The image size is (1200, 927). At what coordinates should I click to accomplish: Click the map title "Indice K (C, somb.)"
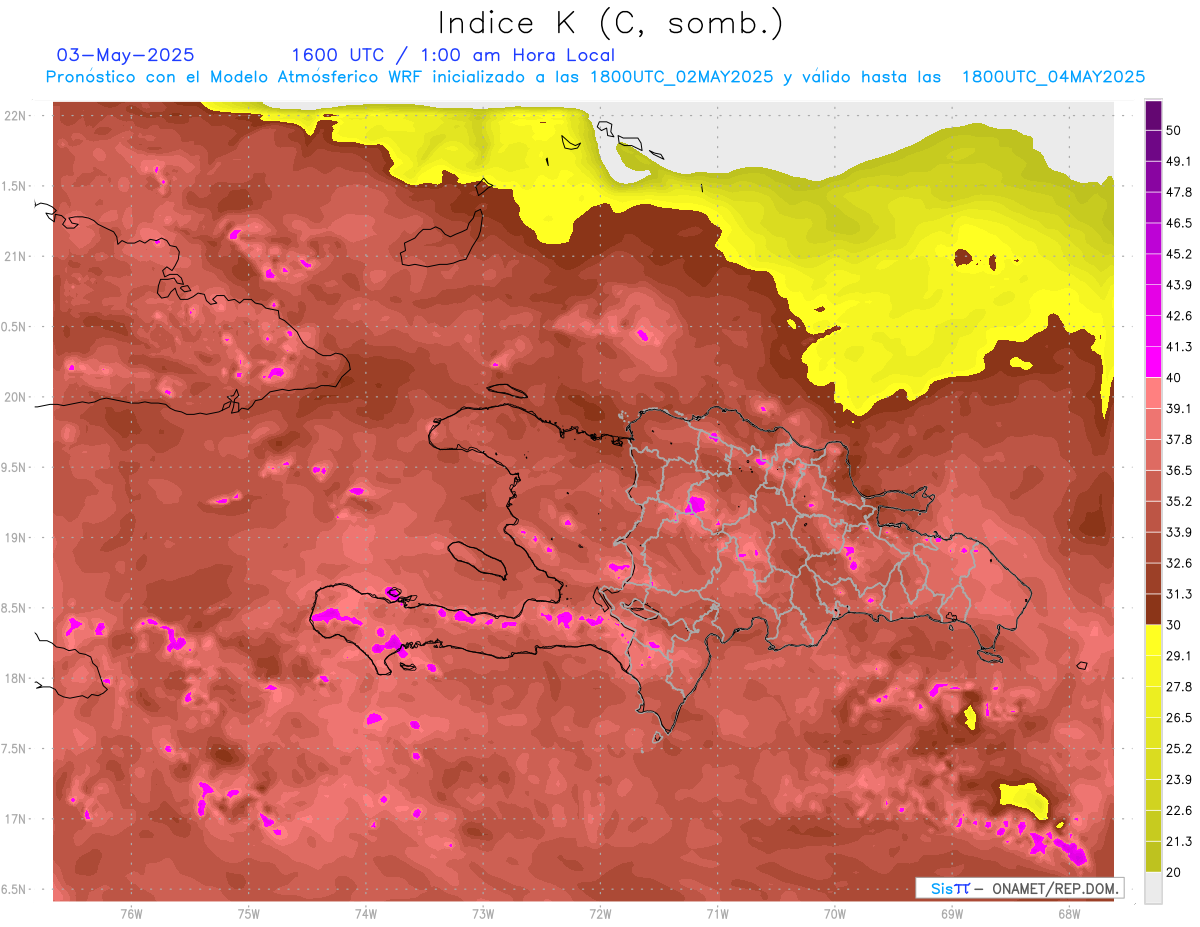(610, 22)
